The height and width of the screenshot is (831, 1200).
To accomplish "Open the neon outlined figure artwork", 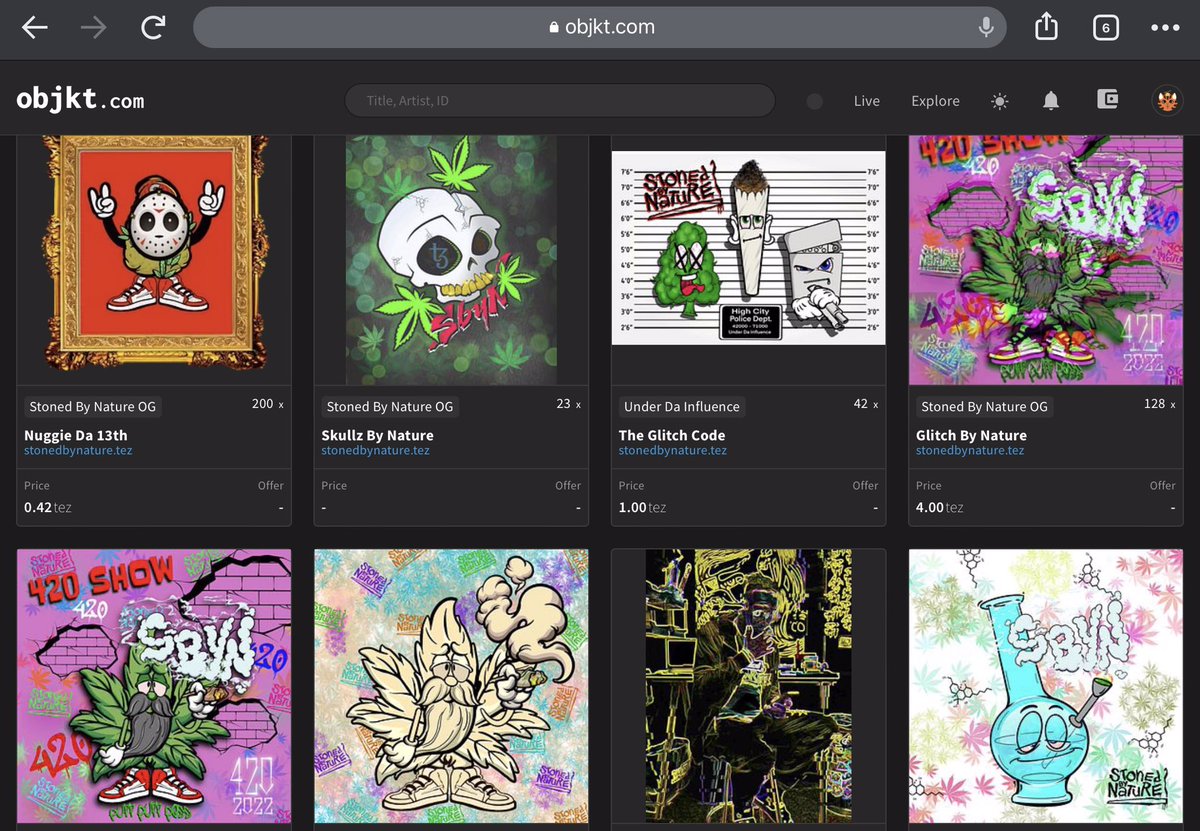I will [x=748, y=686].
